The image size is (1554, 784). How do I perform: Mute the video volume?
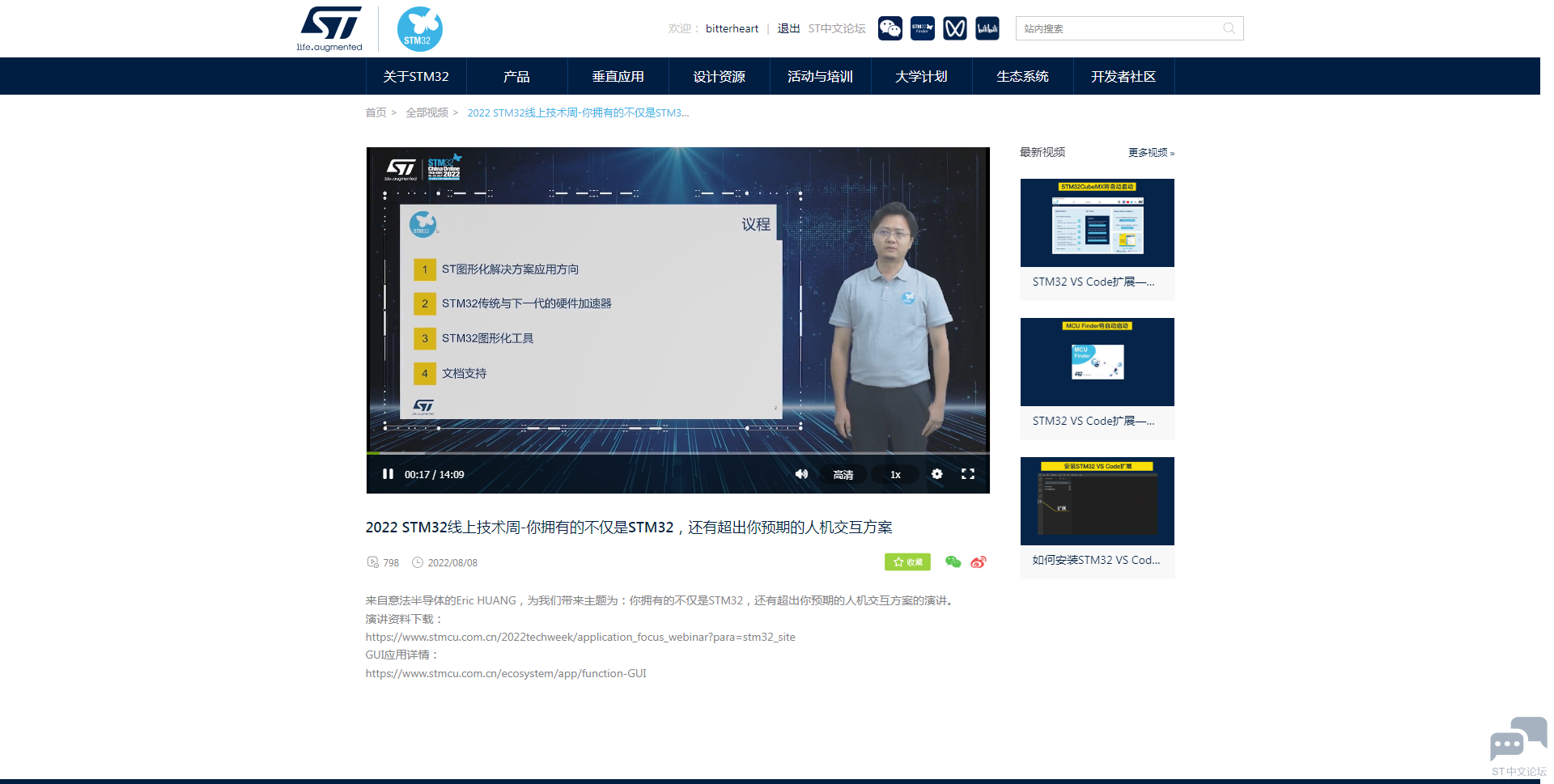pyautogui.click(x=801, y=474)
